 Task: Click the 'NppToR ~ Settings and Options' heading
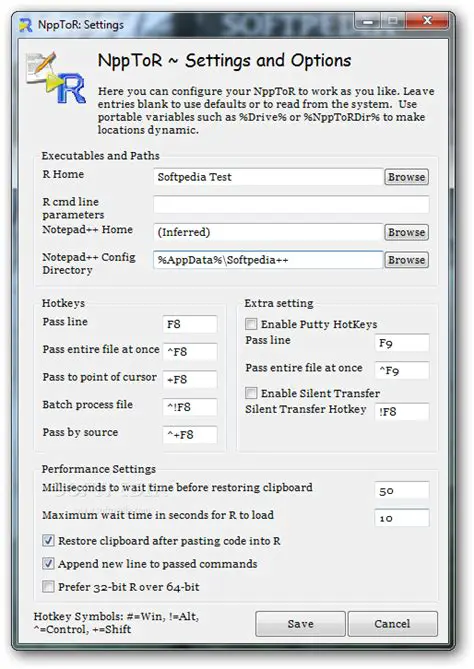(x=224, y=61)
